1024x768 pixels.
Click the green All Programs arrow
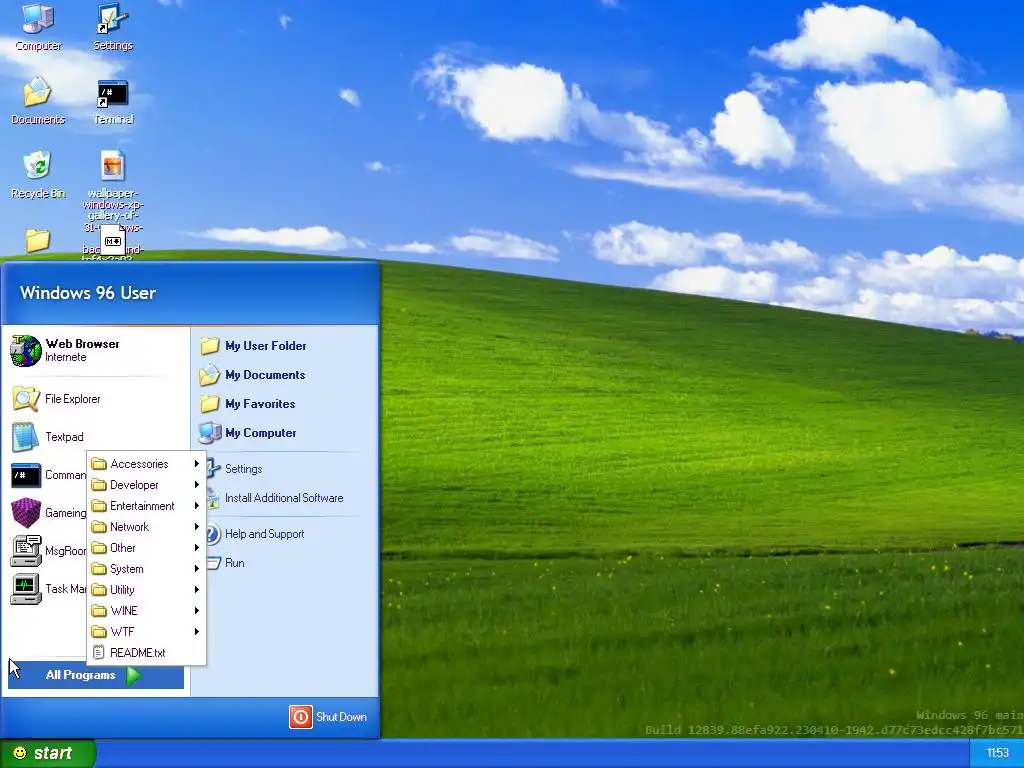click(x=133, y=675)
